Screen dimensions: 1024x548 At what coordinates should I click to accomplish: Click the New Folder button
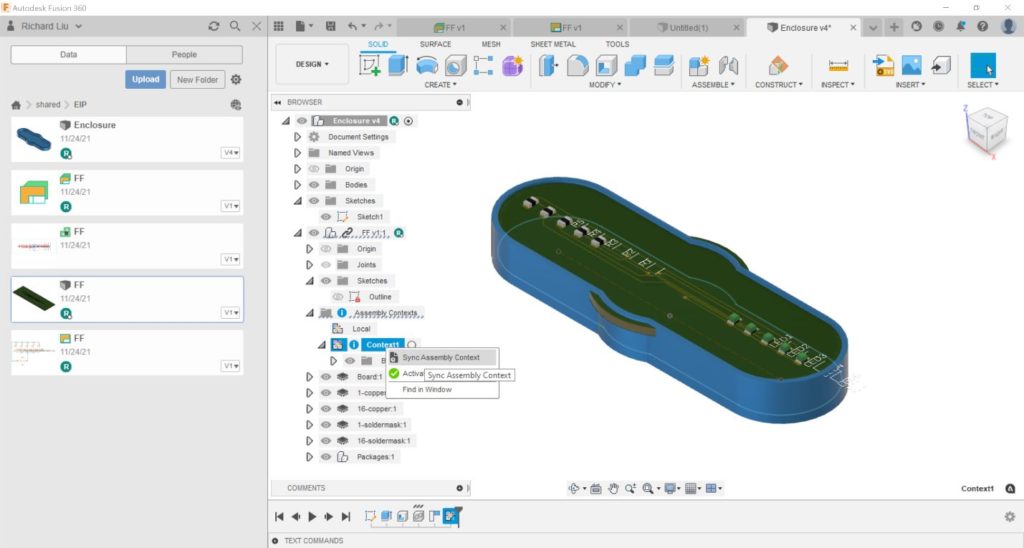click(196, 79)
